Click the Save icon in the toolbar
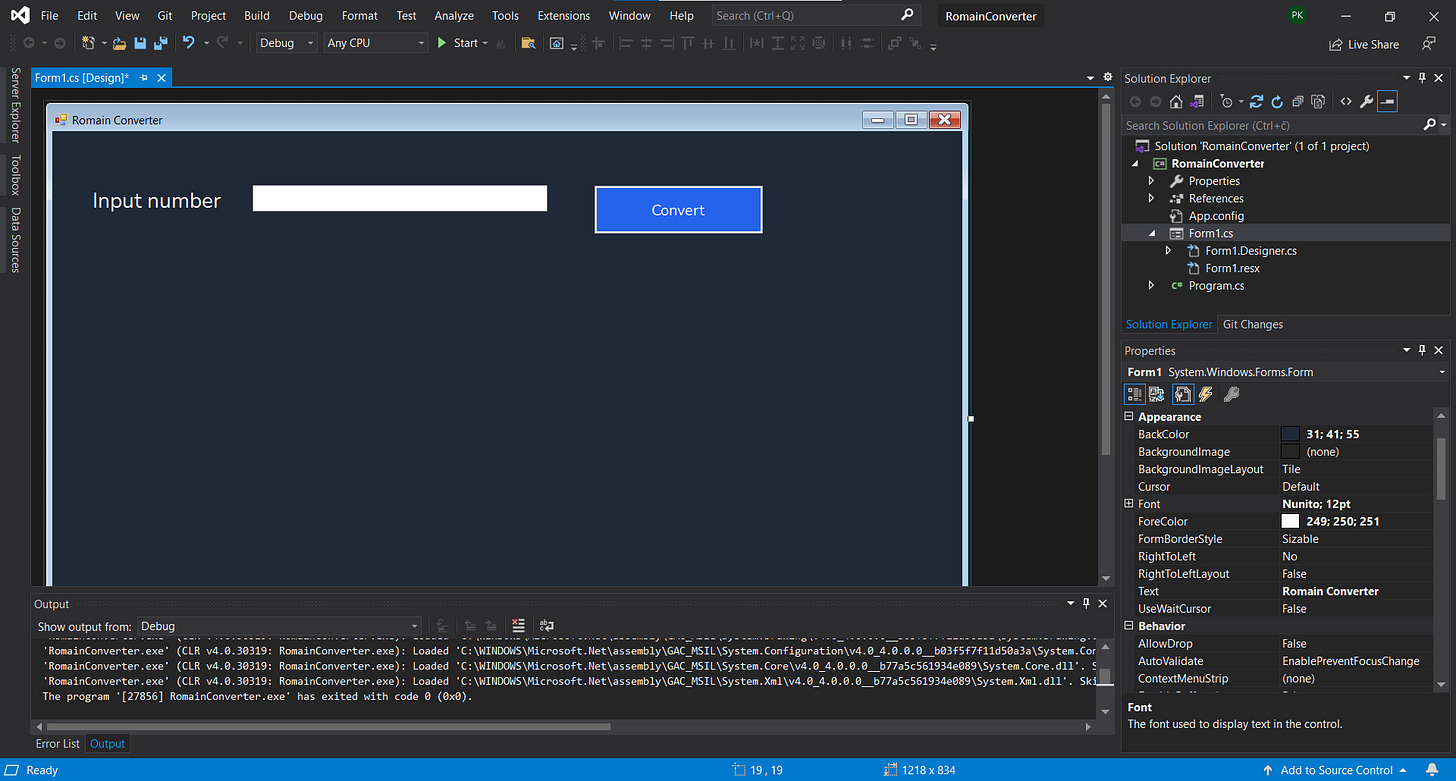 coord(140,43)
